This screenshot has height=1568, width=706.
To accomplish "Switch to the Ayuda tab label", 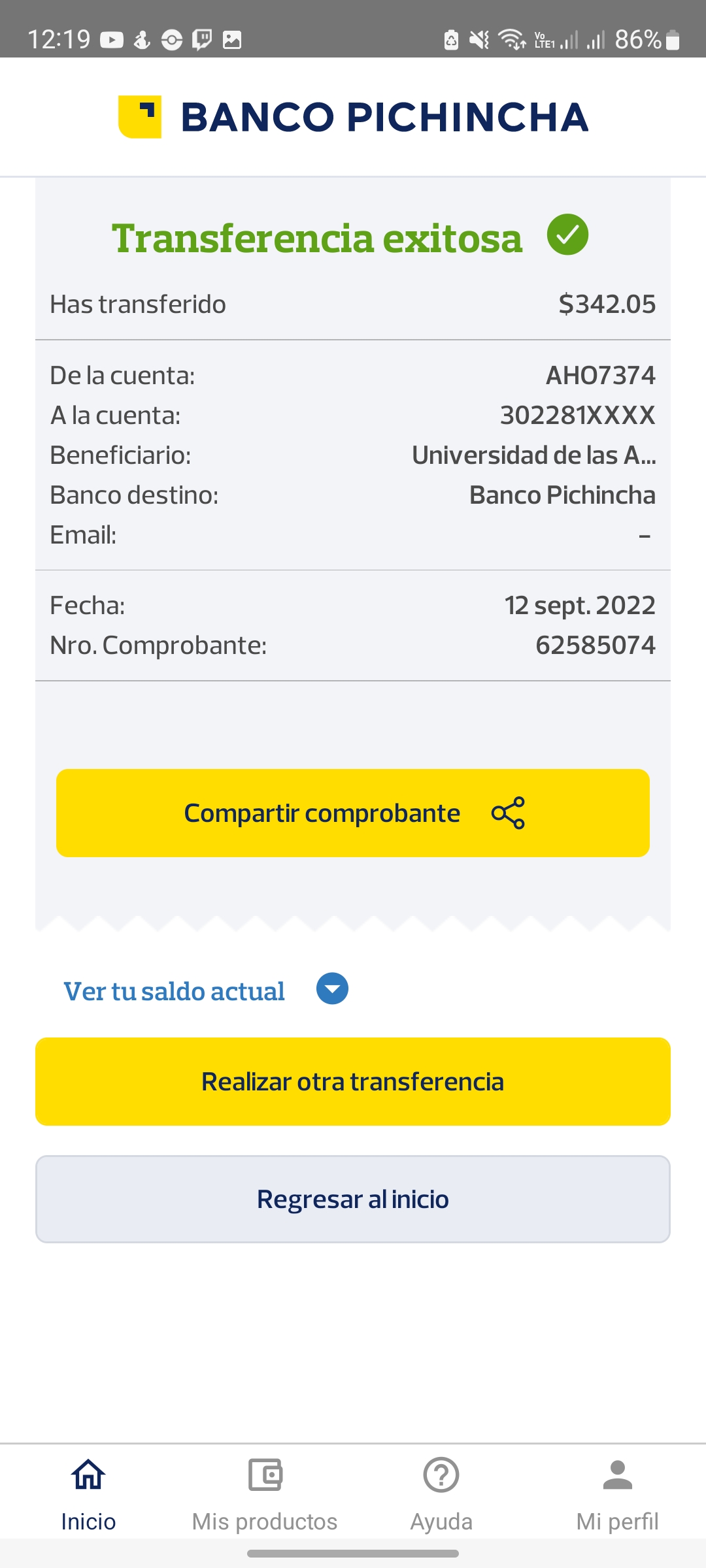I will pos(441,1522).
